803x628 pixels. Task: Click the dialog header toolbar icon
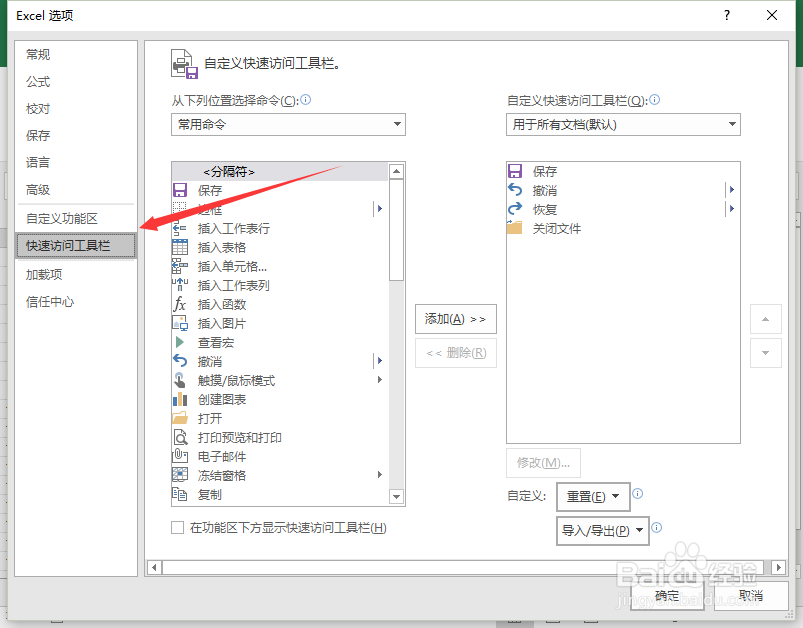tap(184, 64)
